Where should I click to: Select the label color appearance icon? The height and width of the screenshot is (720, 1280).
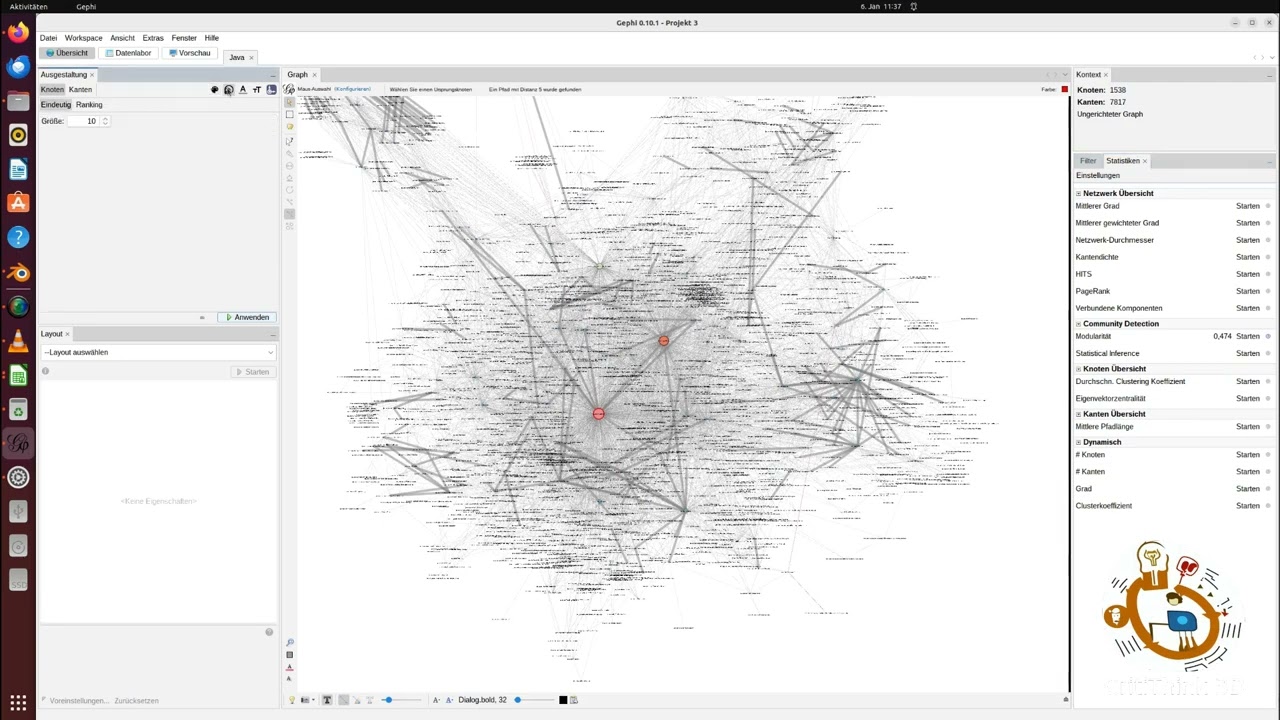coord(242,89)
